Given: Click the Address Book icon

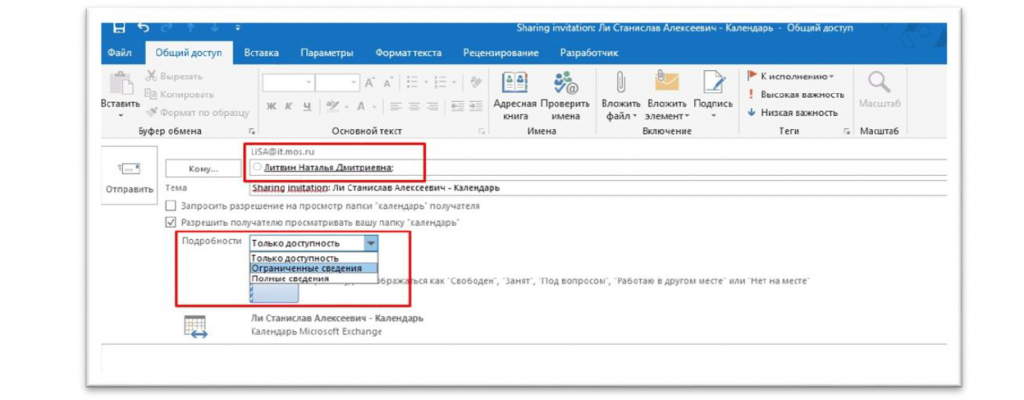Looking at the screenshot, I should pyautogui.click(x=516, y=85).
